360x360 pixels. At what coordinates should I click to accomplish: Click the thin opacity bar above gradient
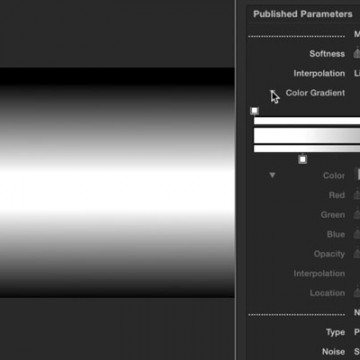pos(307,121)
